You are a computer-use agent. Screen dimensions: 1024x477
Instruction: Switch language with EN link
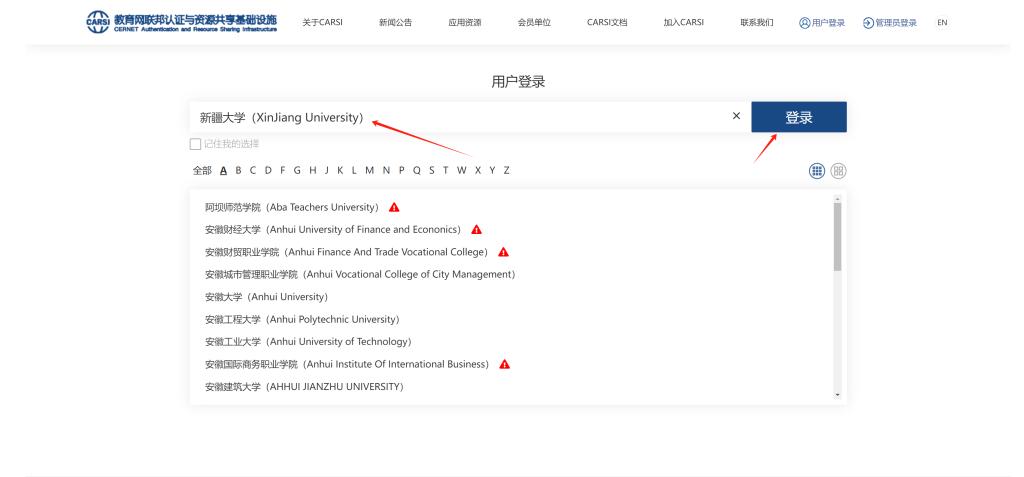click(942, 22)
